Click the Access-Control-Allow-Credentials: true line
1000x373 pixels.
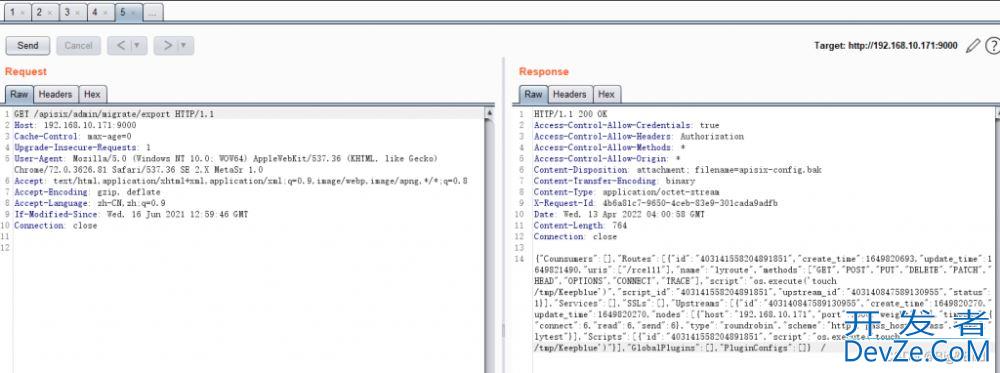[x=626, y=126]
